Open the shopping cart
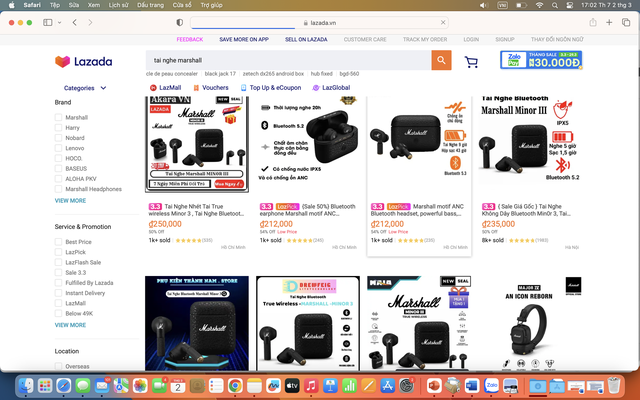Screen dimensions: 640x400 pyautogui.click(x=471, y=62)
